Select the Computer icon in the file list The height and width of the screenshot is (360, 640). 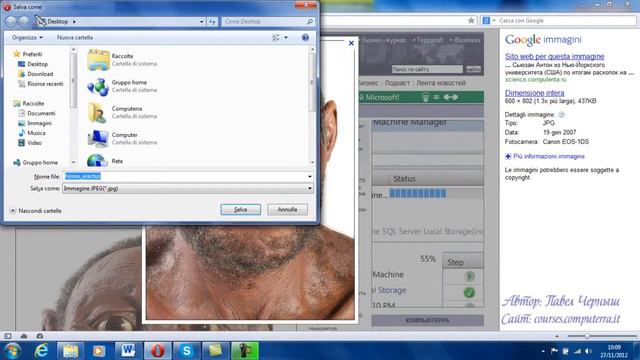point(98,138)
